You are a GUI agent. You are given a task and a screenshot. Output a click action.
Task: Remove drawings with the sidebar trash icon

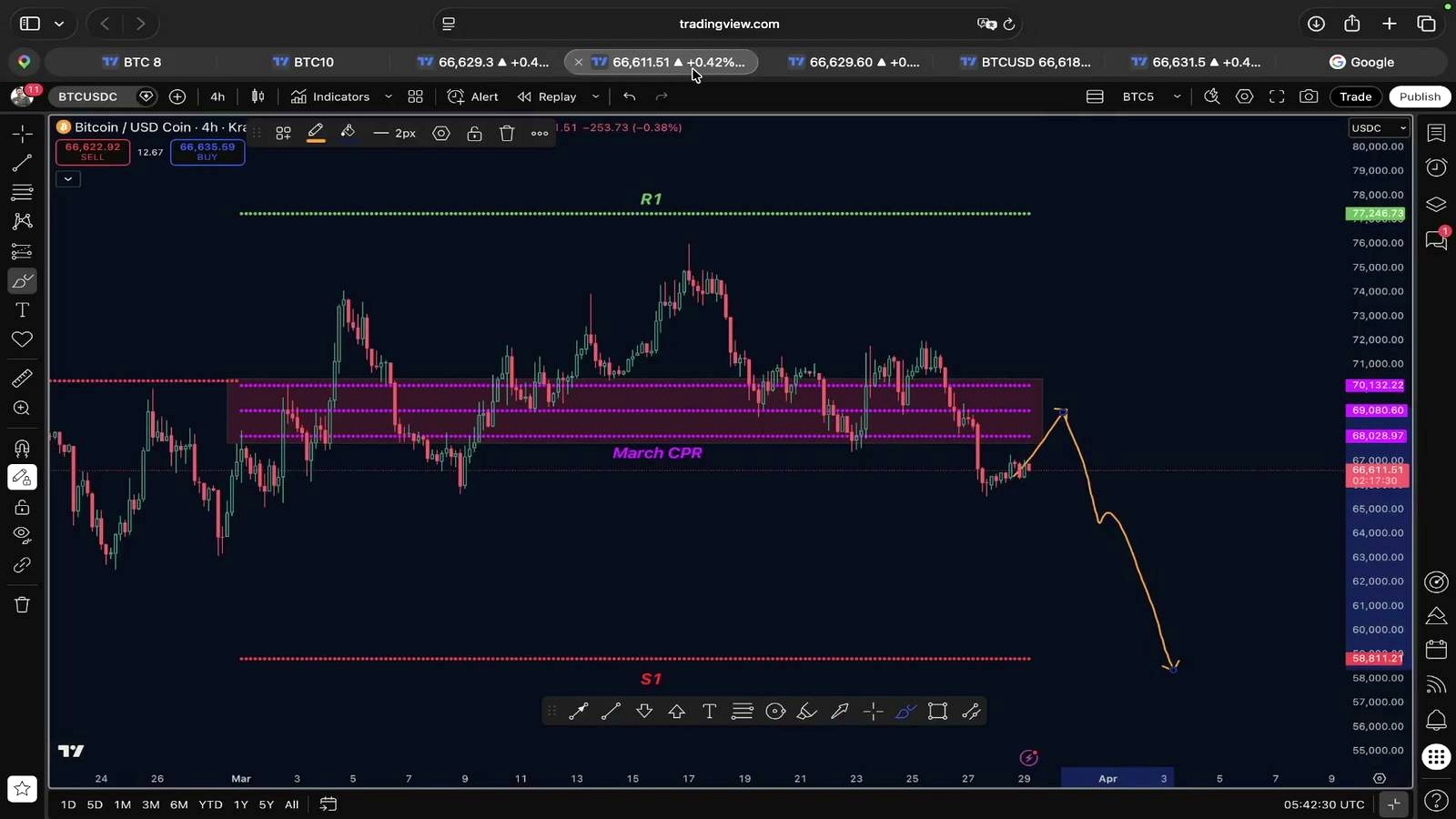22,604
